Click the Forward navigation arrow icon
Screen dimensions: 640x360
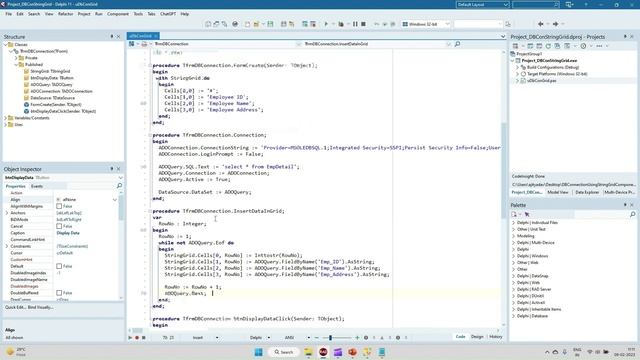[x=556, y=24]
